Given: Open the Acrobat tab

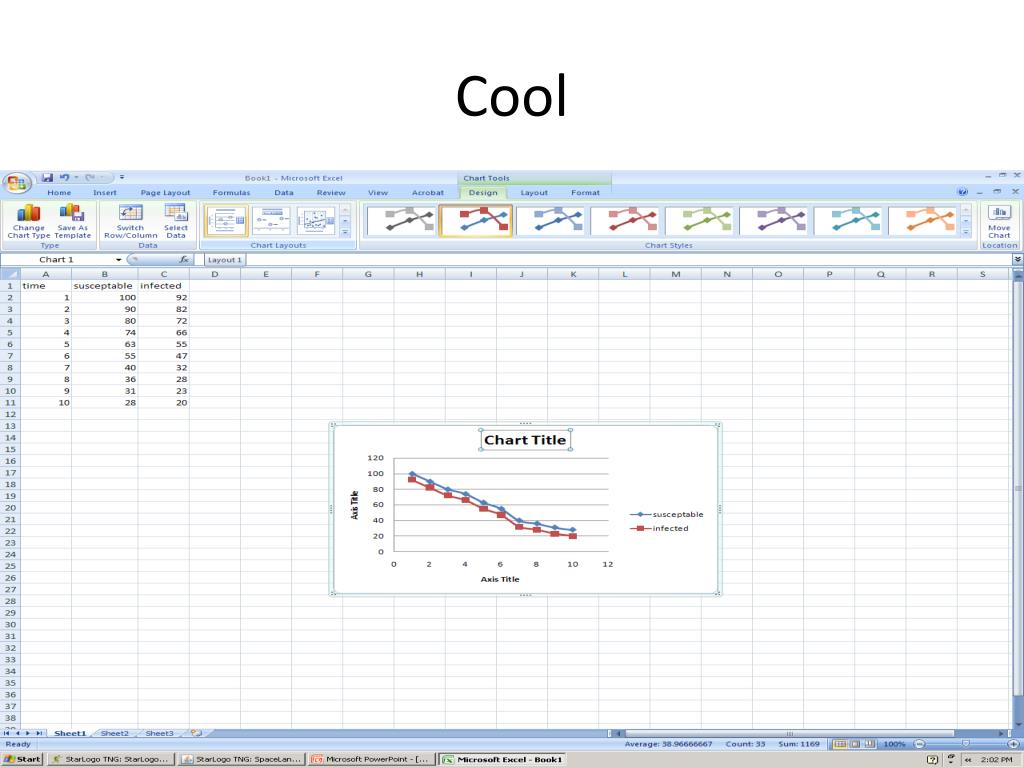Looking at the screenshot, I should [428, 193].
